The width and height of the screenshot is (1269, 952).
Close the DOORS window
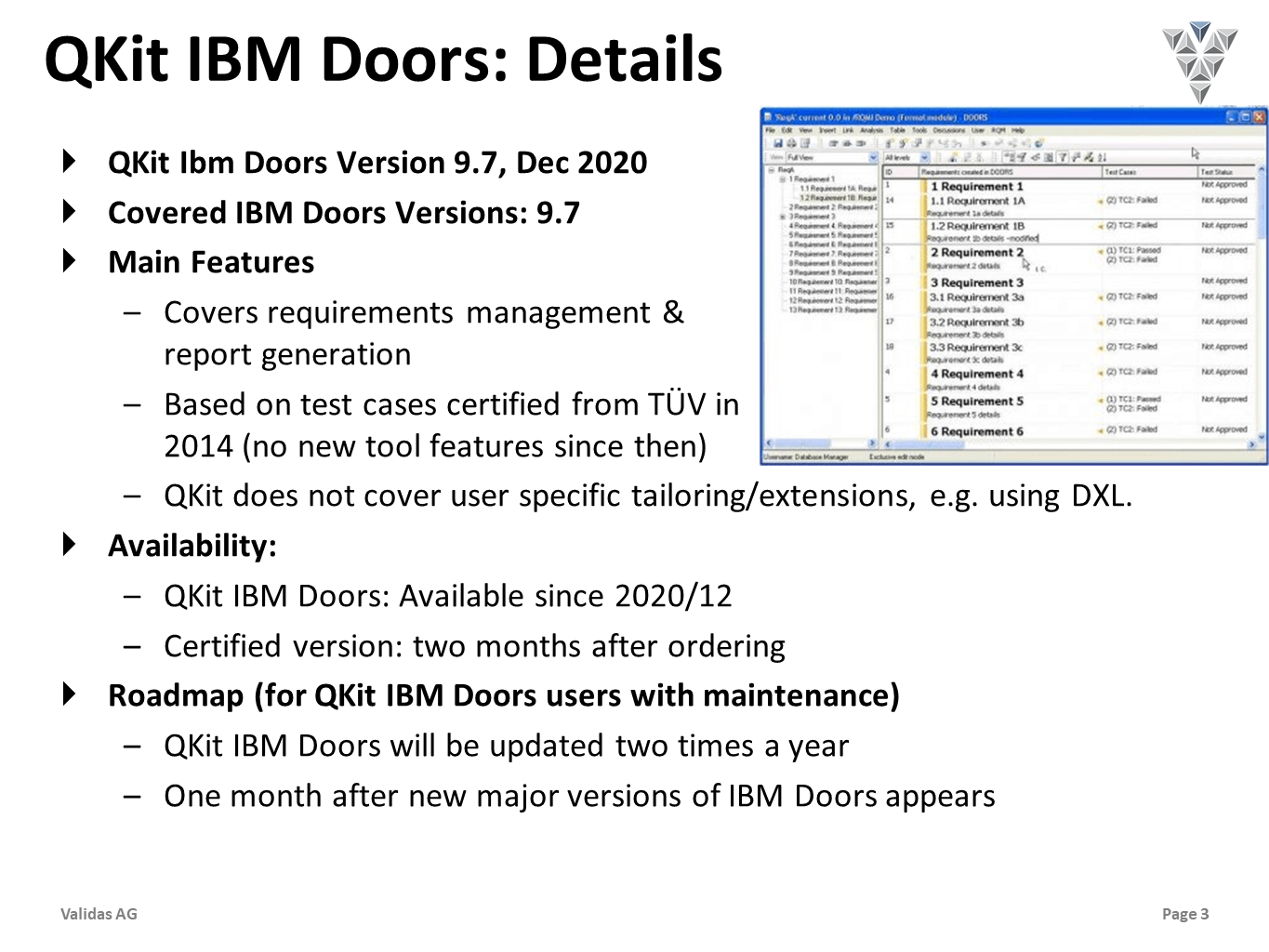1259,117
